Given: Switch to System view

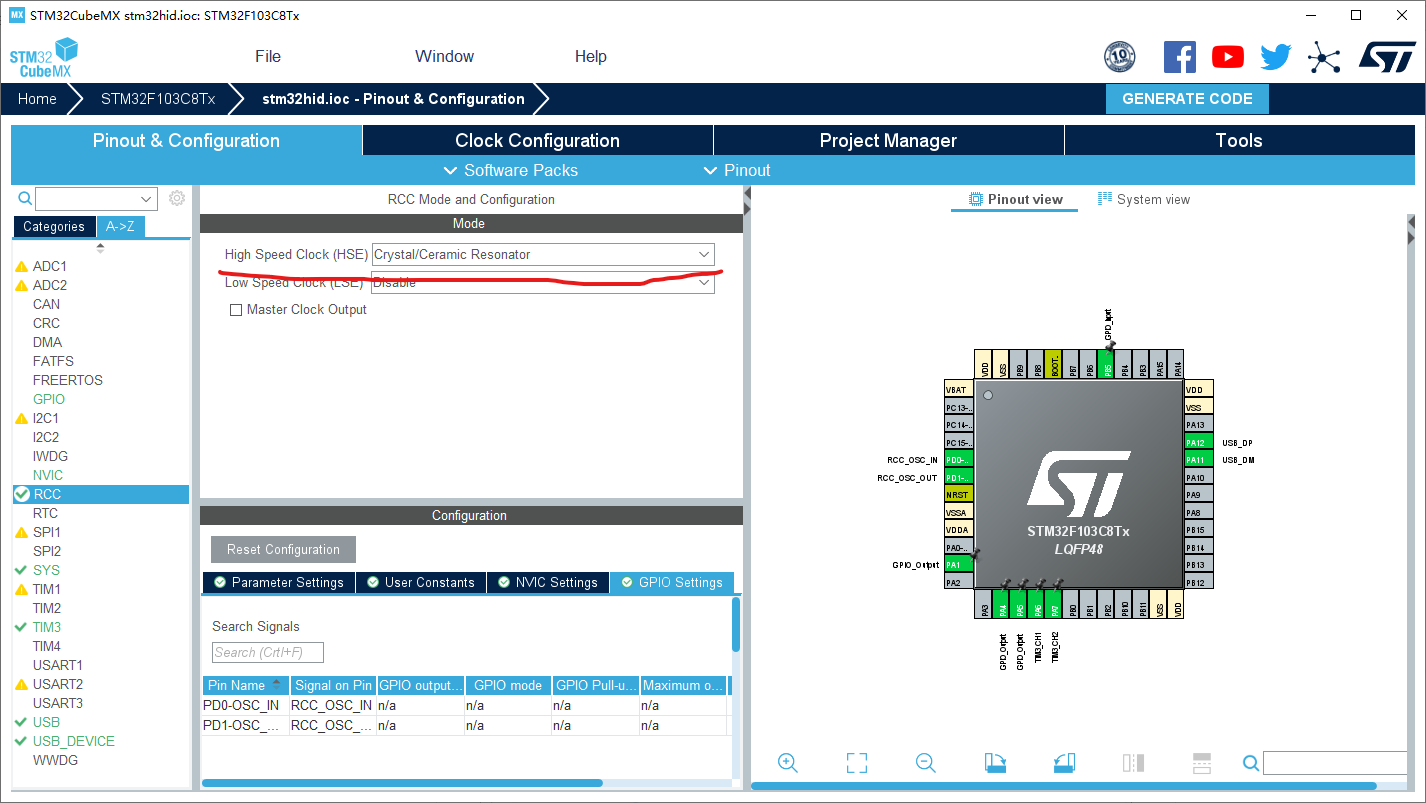Looking at the screenshot, I should [x=1144, y=199].
